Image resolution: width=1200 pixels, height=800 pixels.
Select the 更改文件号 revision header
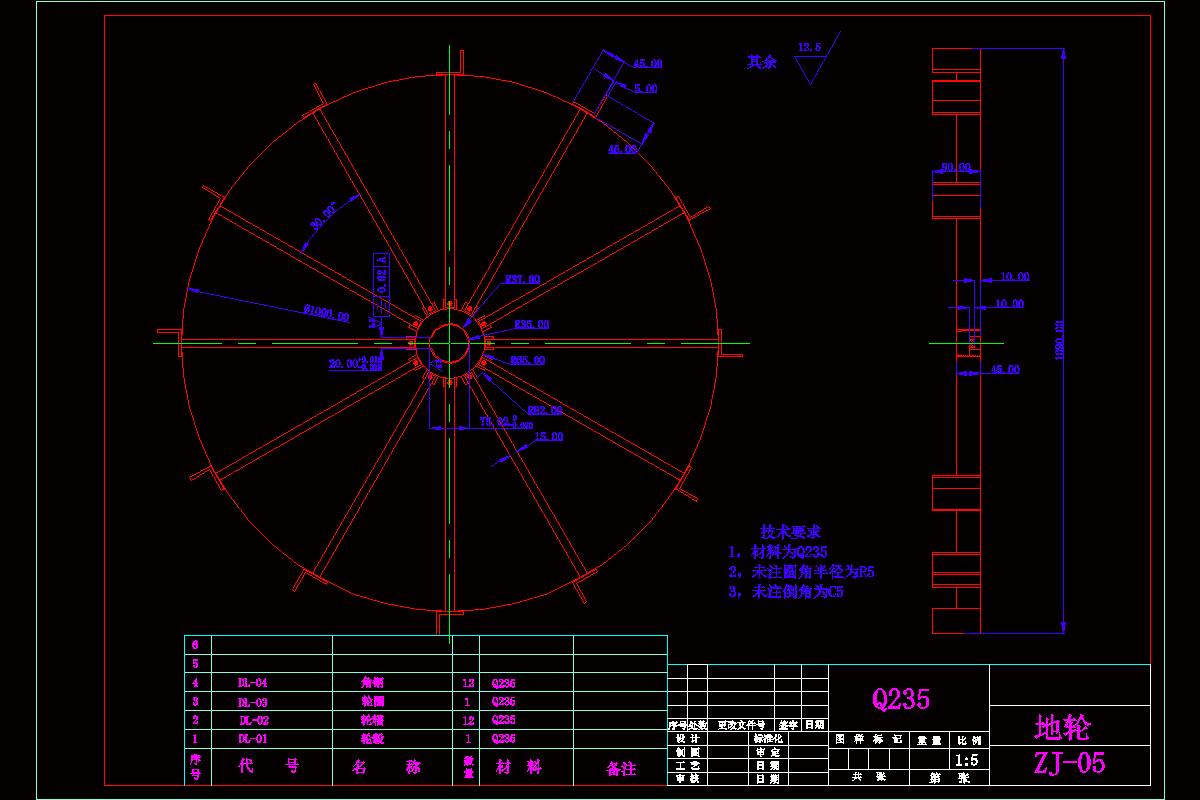(x=741, y=725)
